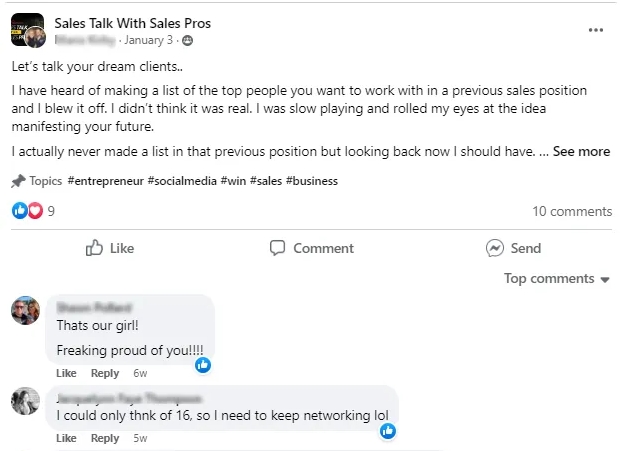This screenshot has height=451, width=620.
Task: Reply to the "Freaking proud of you" comment
Action: pyautogui.click(x=105, y=373)
